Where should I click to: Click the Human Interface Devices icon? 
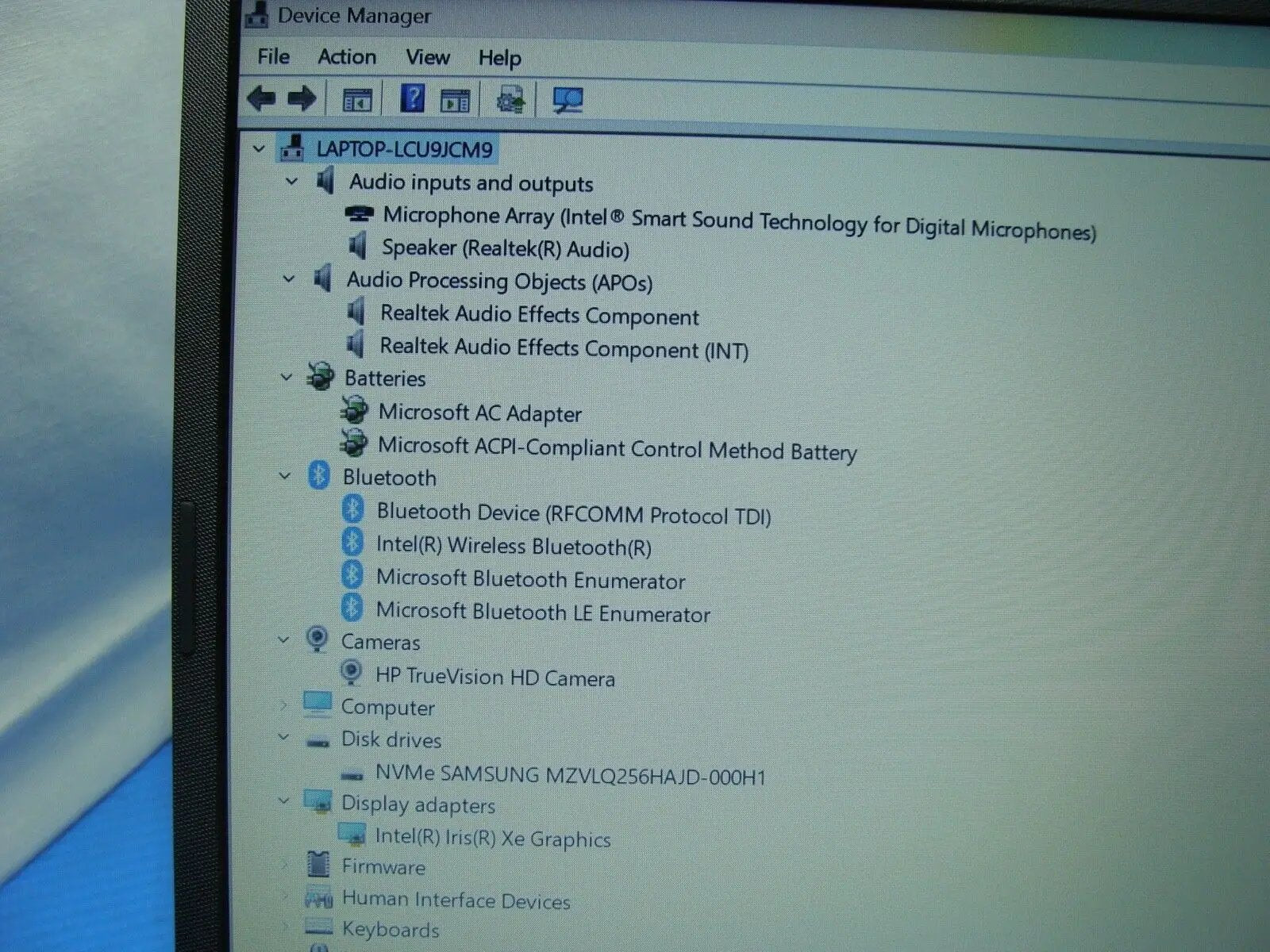(x=318, y=897)
